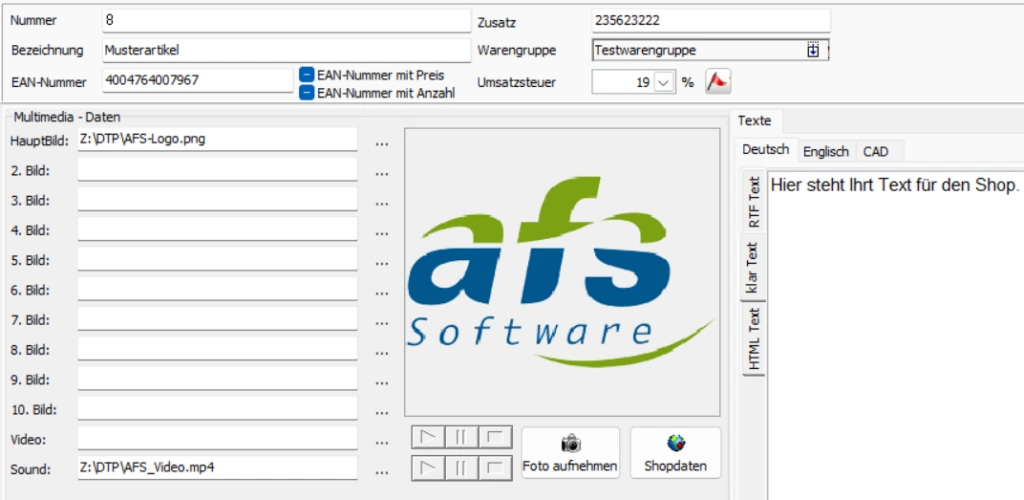
Task: Browse for 6. Bild with ellipsis button
Action: (x=383, y=290)
